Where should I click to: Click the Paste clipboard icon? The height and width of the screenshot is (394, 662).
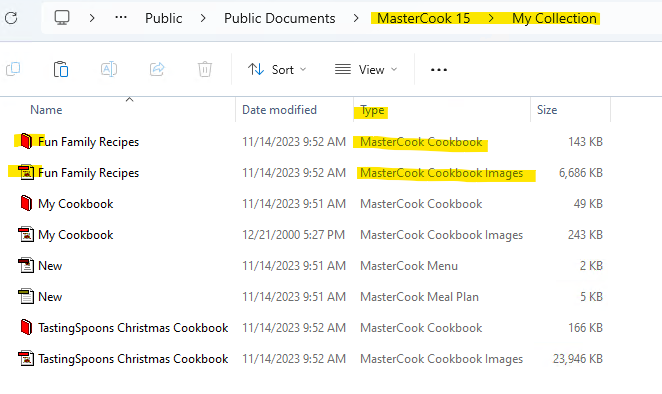61,69
